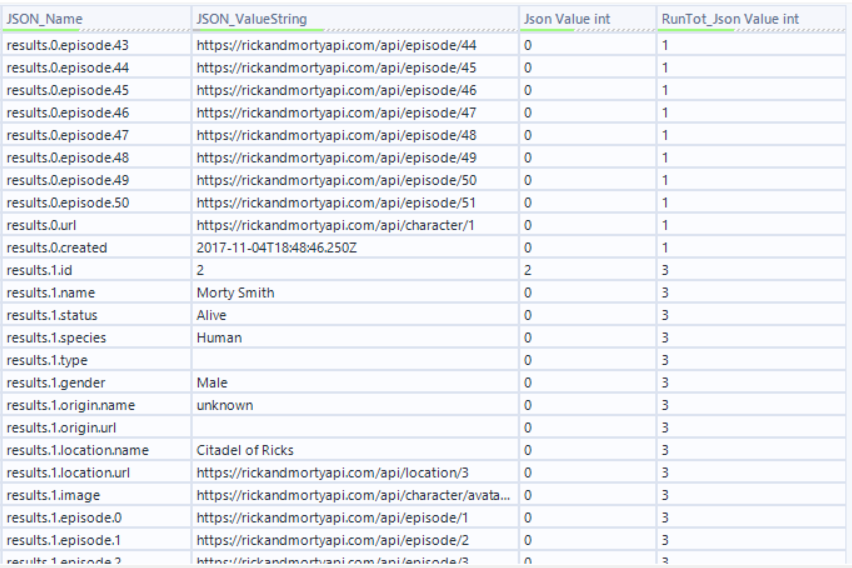
Task: Click the Json Value int column header
Action: point(587,19)
